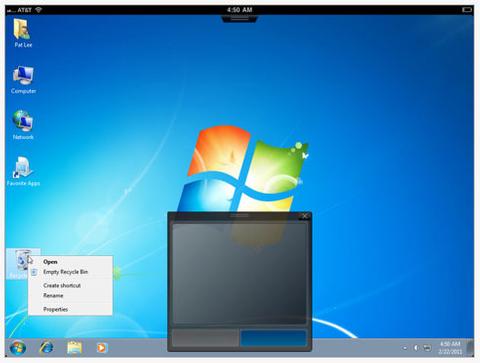Open the Pat Lee user folder icon
The image size is (480, 363).
click(23, 33)
